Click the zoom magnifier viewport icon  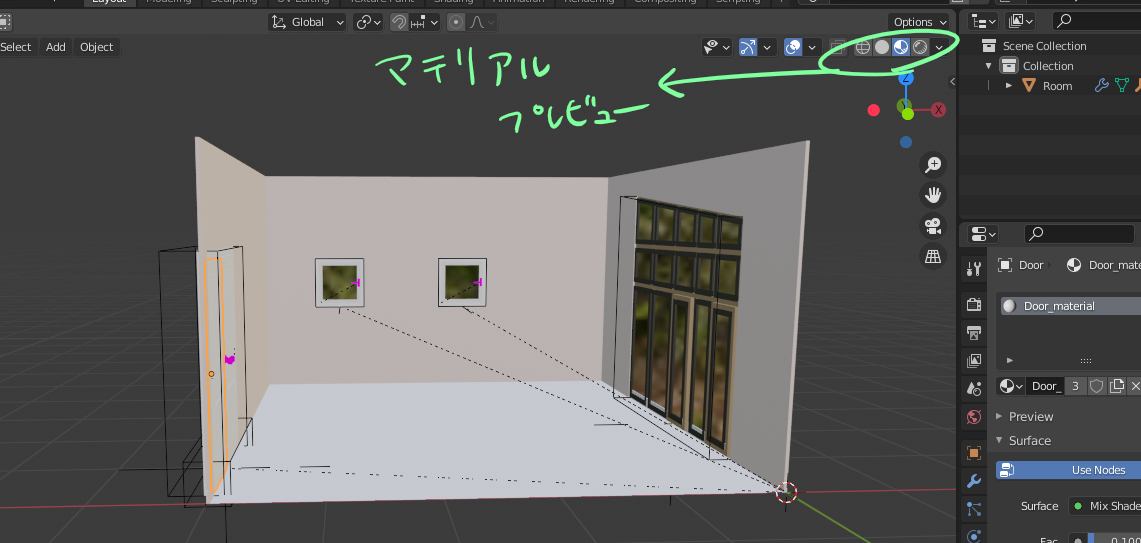[x=933, y=165]
